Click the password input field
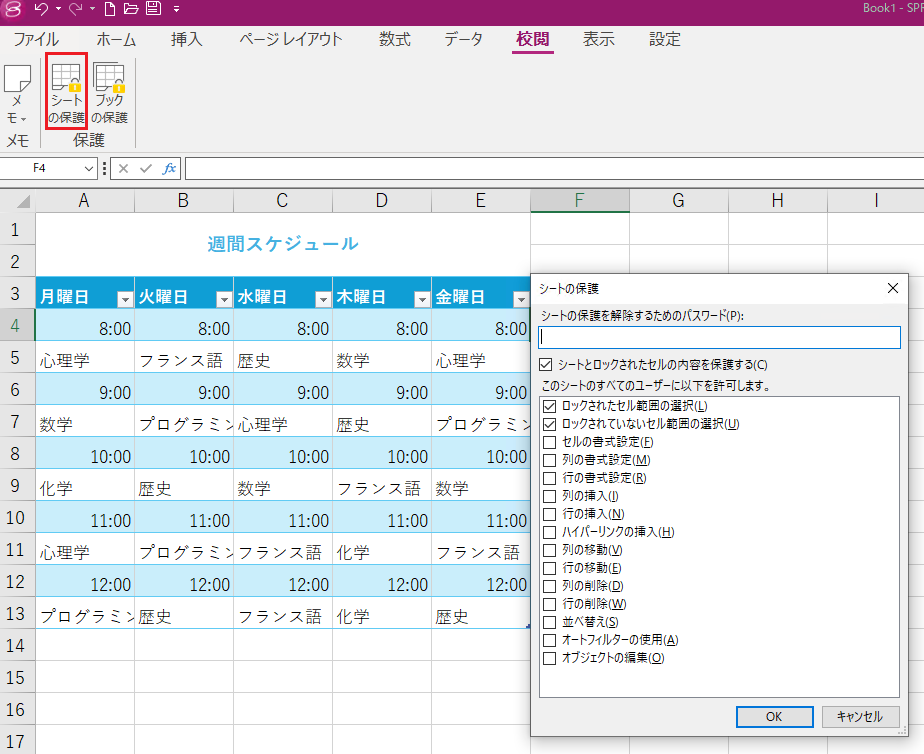Viewport: 924px width, 754px height. click(x=720, y=338)
